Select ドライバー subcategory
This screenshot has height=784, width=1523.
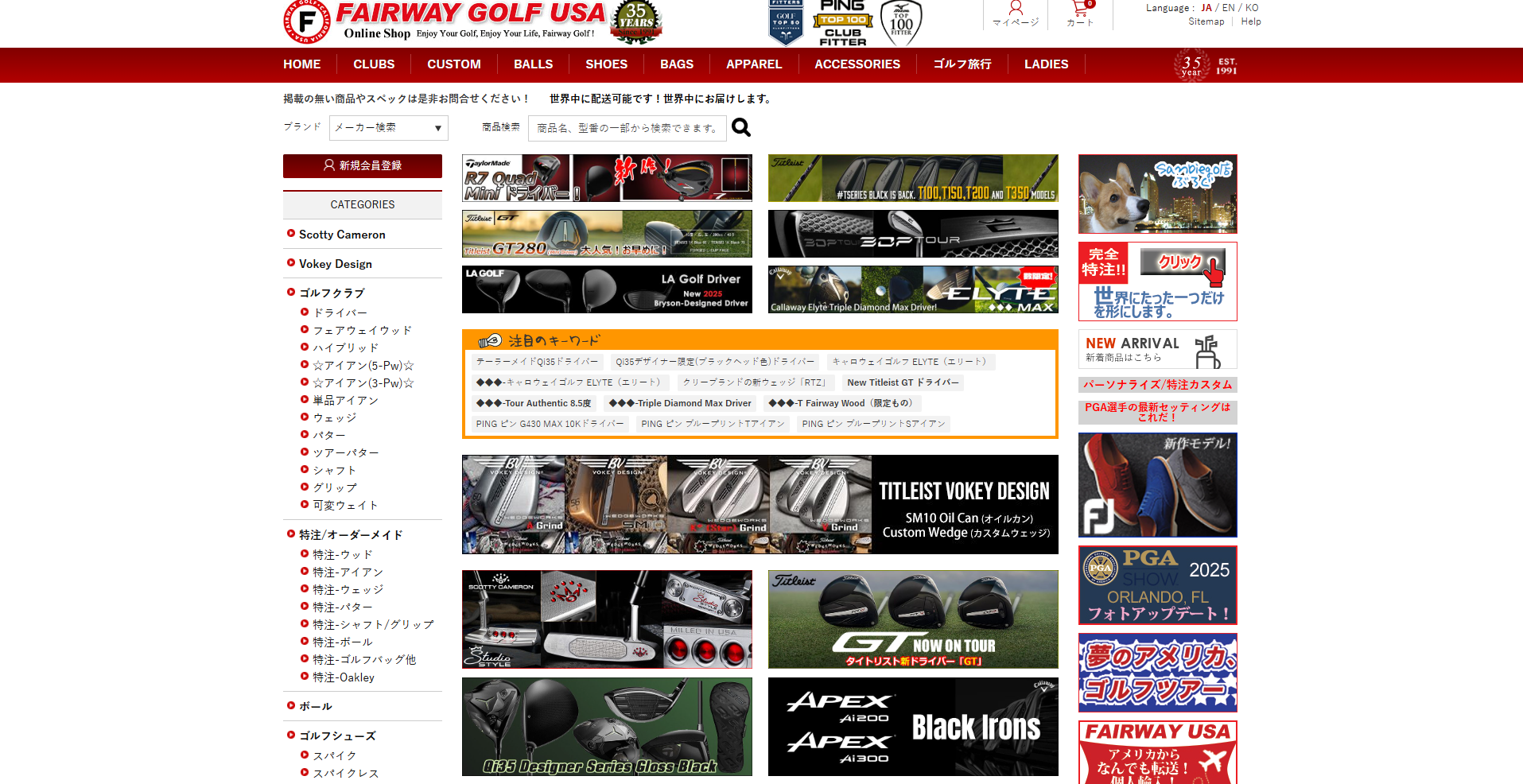(340, 313)
